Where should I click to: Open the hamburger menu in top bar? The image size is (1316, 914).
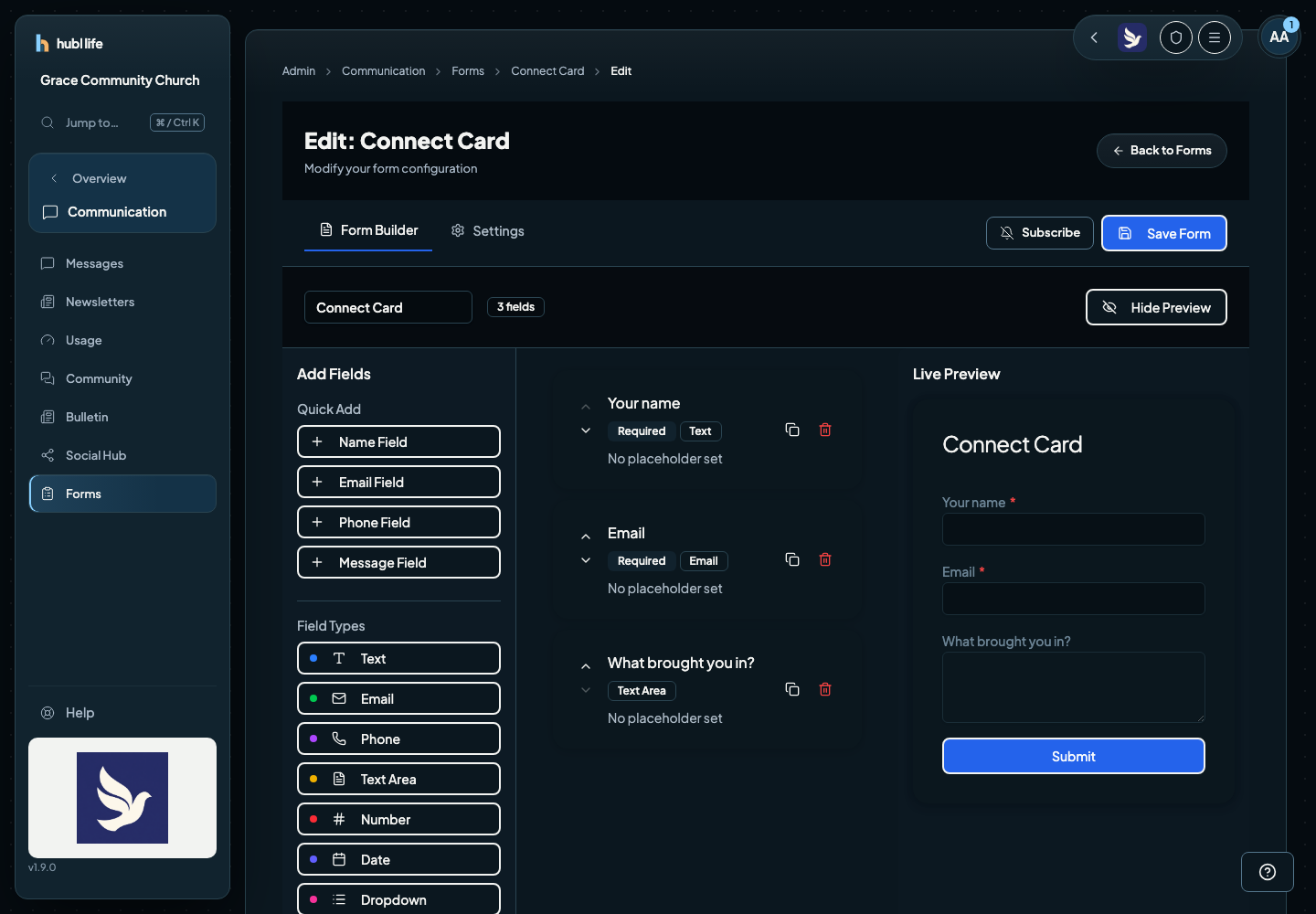[1215, 37]
